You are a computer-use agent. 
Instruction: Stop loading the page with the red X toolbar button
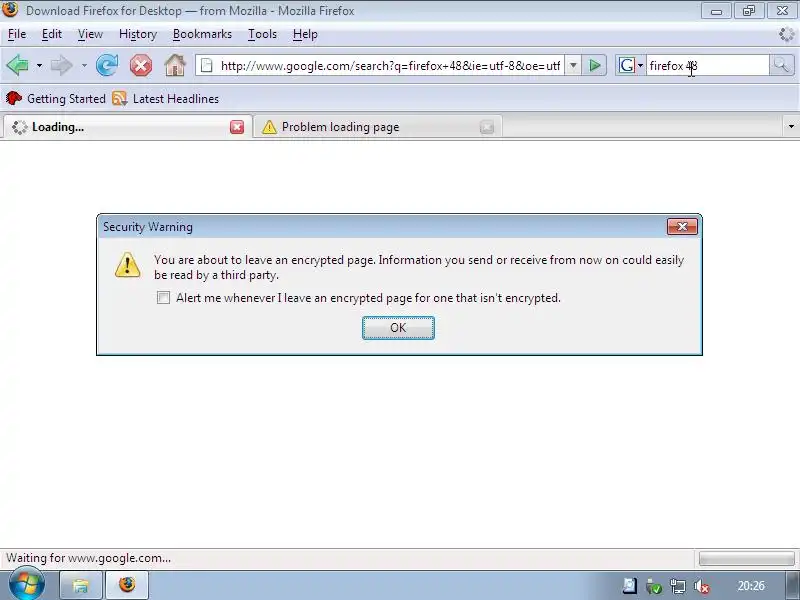[x=141, y=65]
